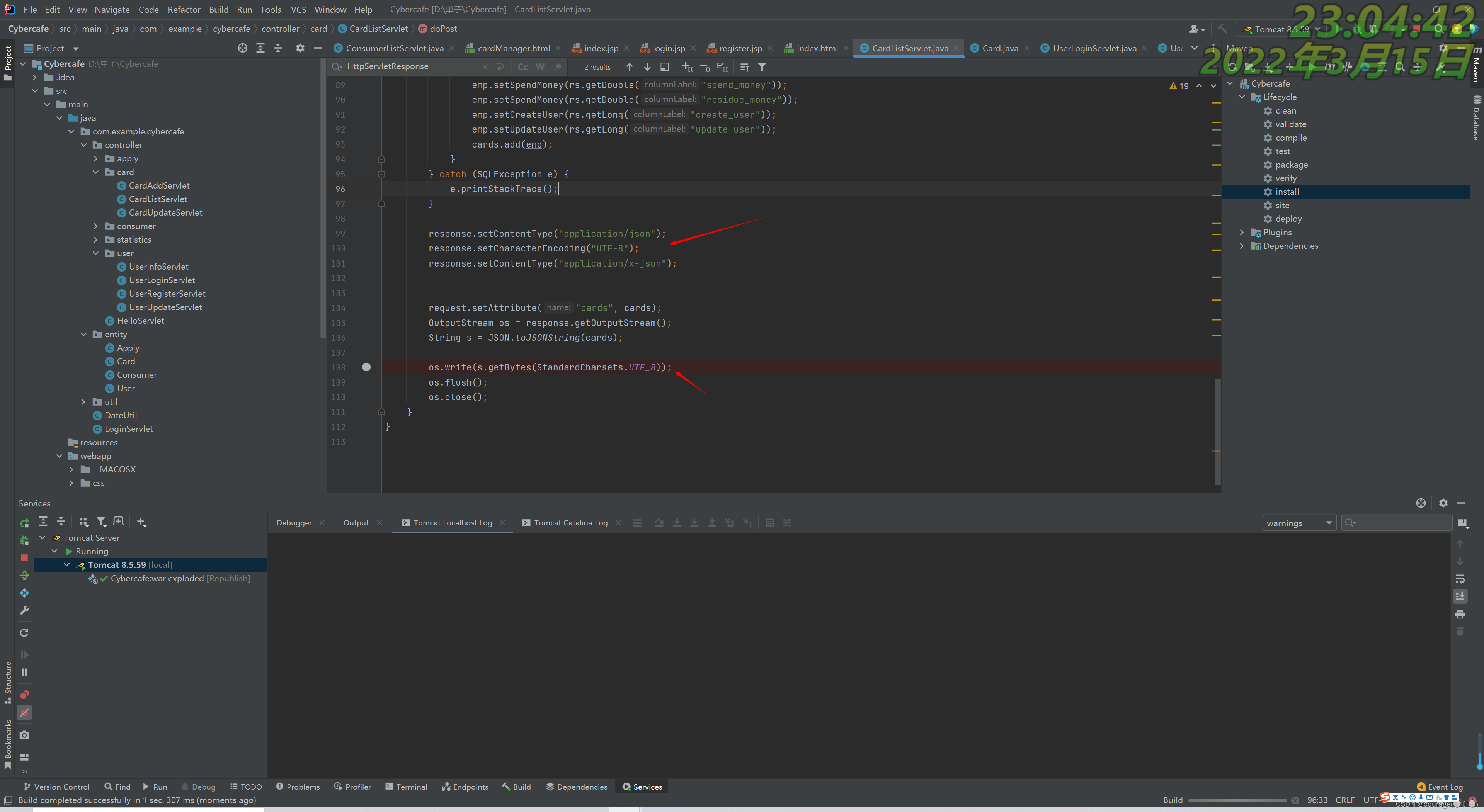Expand the consumer package folder
This screenshot has width=1484, height=812.
click(96, 226)
